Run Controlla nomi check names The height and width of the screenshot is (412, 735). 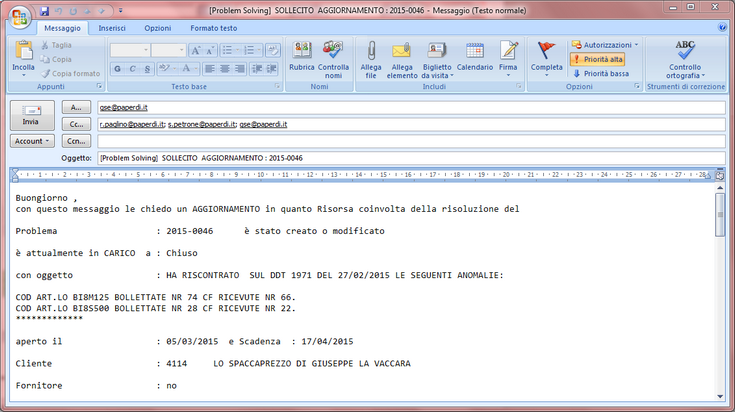pyautogui.click(x=333, y=60)
